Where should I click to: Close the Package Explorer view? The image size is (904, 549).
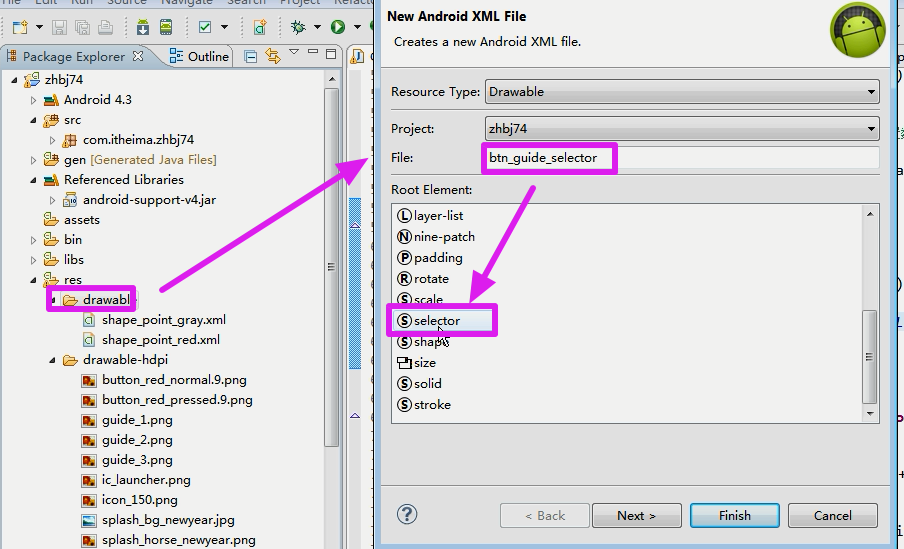(138, 56)
